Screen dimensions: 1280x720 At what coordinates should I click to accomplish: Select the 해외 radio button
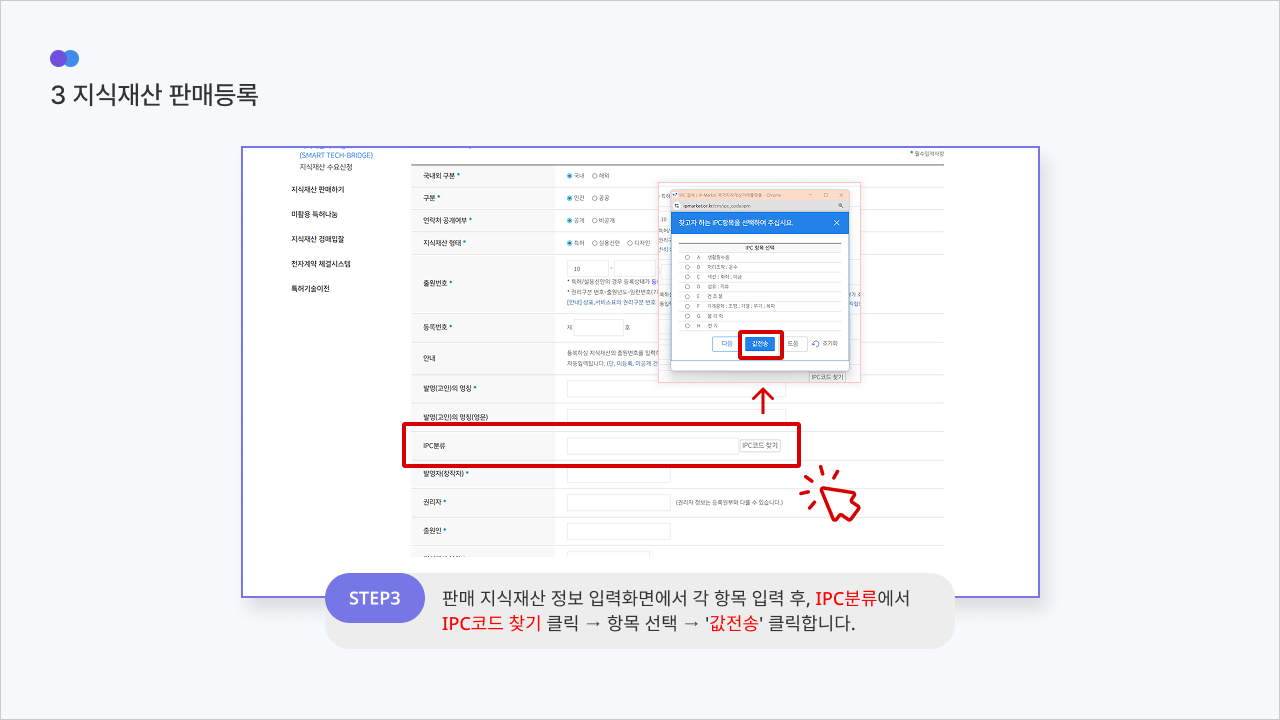tap(595, 175)
